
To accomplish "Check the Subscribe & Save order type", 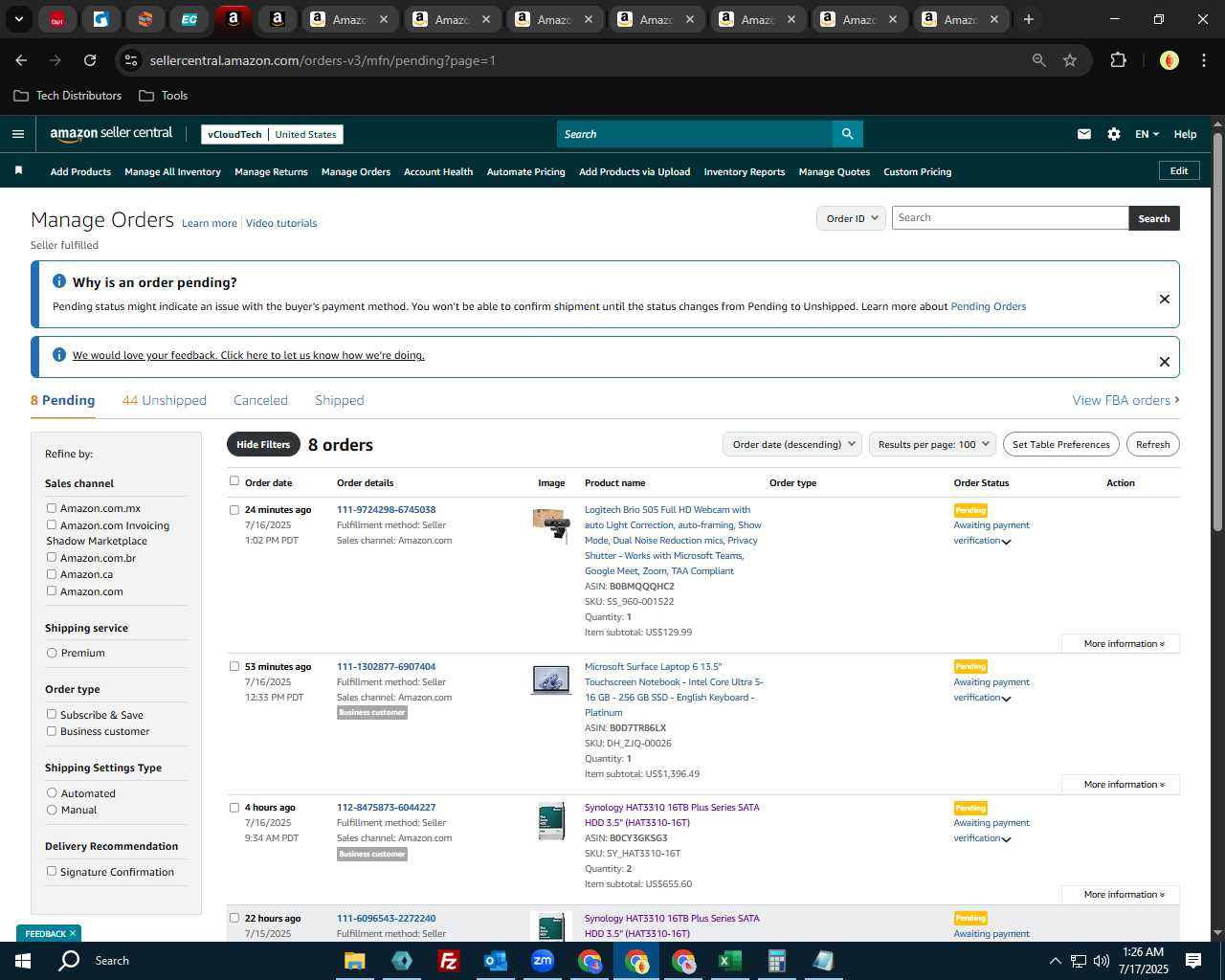I will pos(52,714).
